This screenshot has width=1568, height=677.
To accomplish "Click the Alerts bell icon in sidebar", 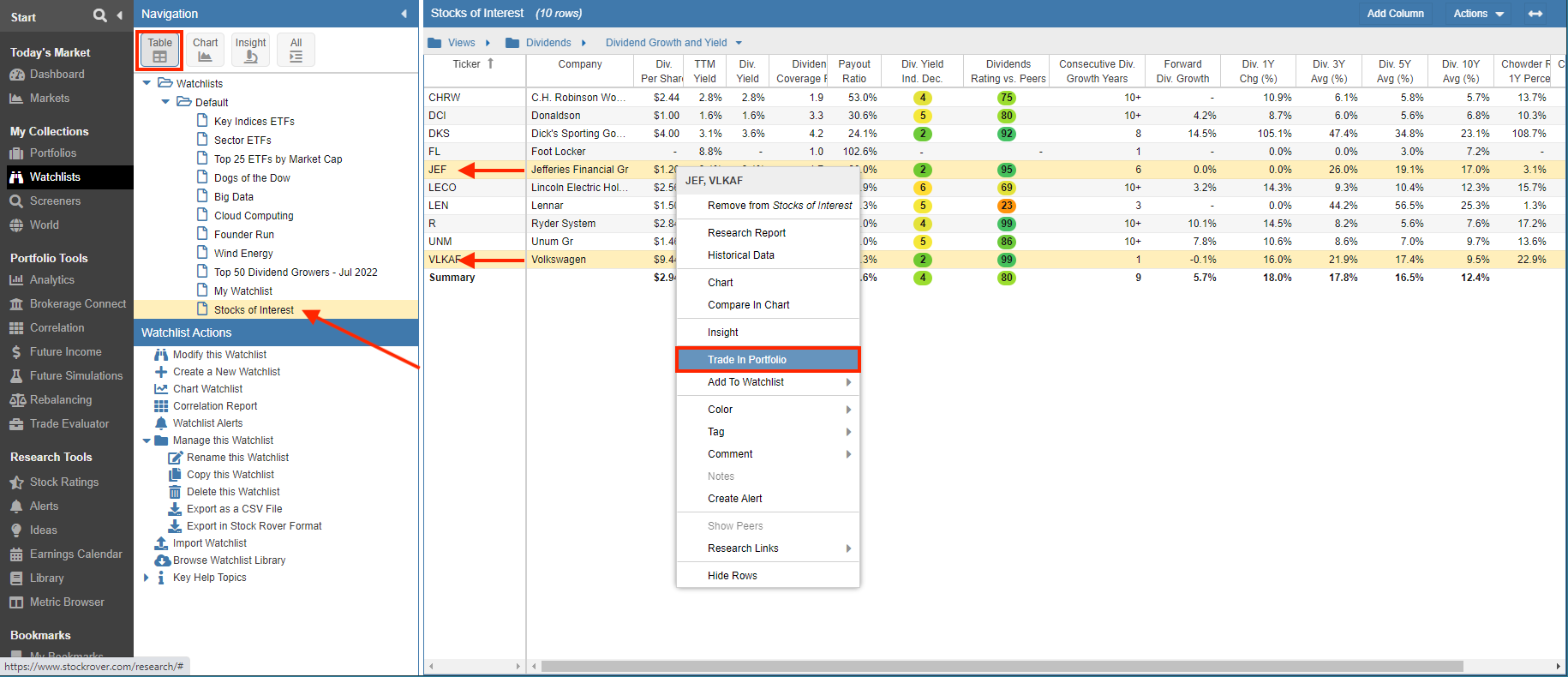I will pyautogui.click(x=16, y=506).
